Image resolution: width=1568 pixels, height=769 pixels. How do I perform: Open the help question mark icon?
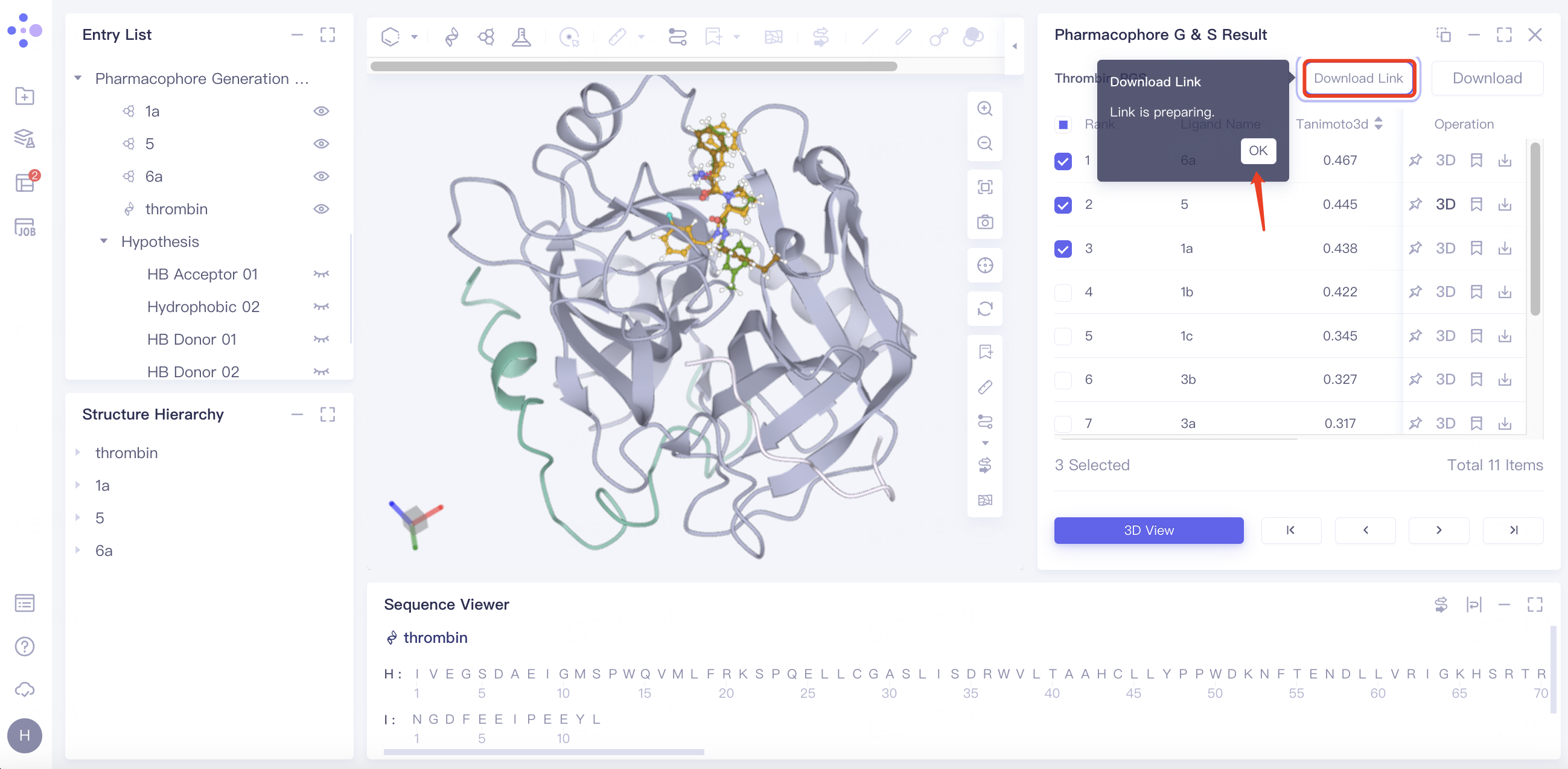(24, 646)
